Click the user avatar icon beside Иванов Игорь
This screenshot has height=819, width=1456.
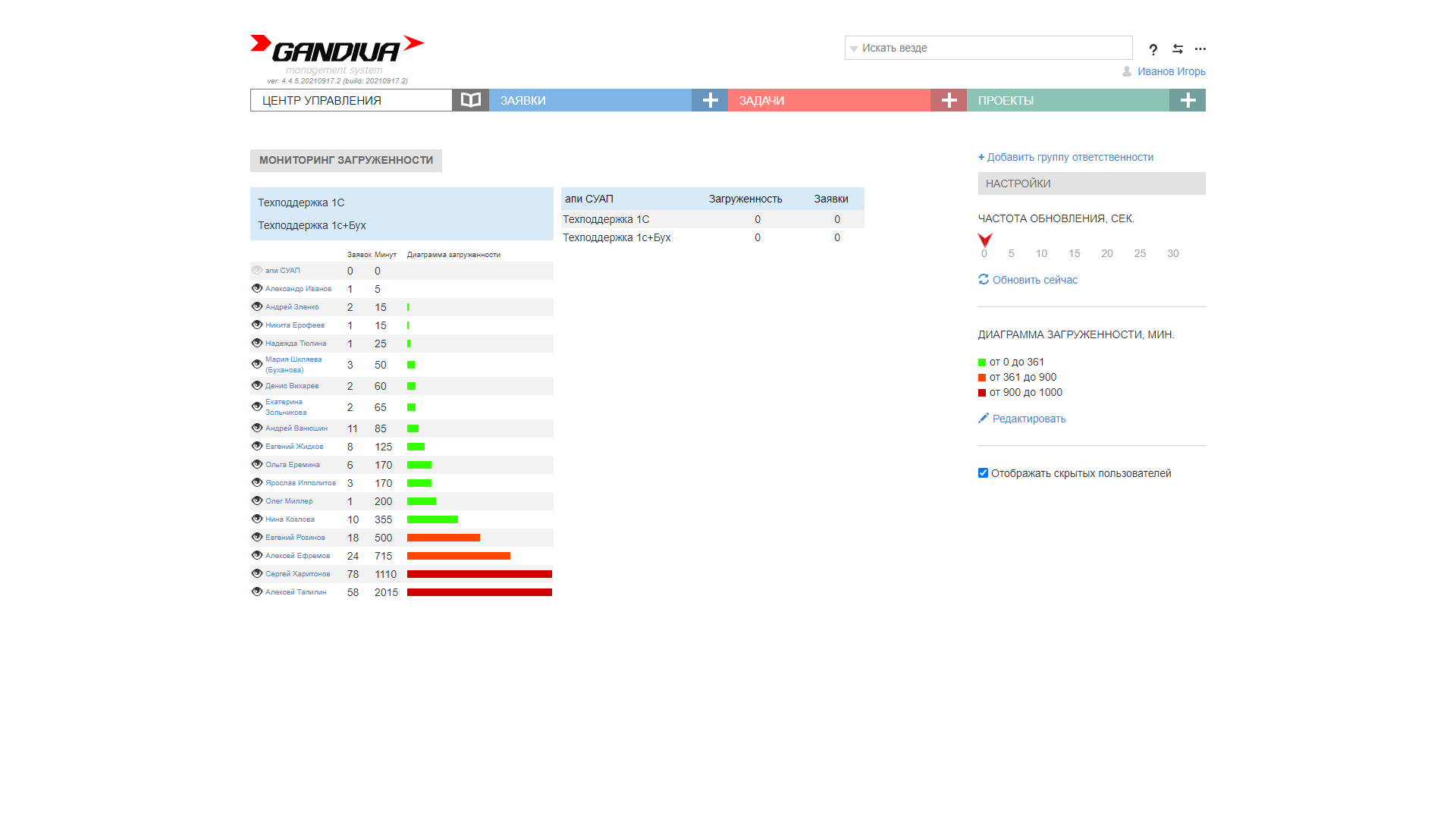(x=1127, y=71)
